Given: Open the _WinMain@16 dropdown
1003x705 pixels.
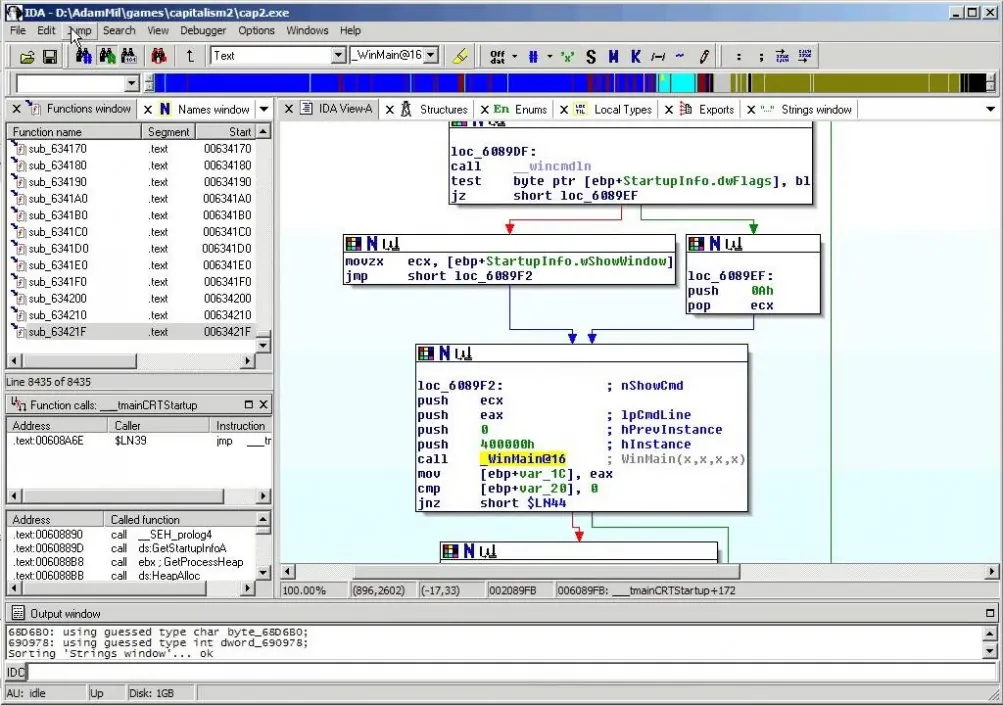Looking at the screenshot, I should (x=431, y=56).
